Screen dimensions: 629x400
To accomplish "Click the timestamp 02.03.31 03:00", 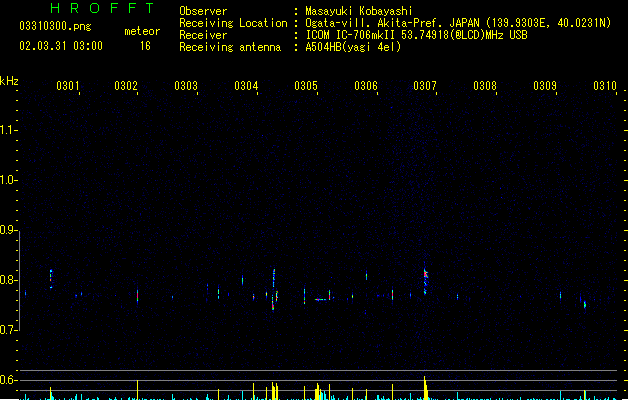I will pyautogui.click(x=61, y=46).
